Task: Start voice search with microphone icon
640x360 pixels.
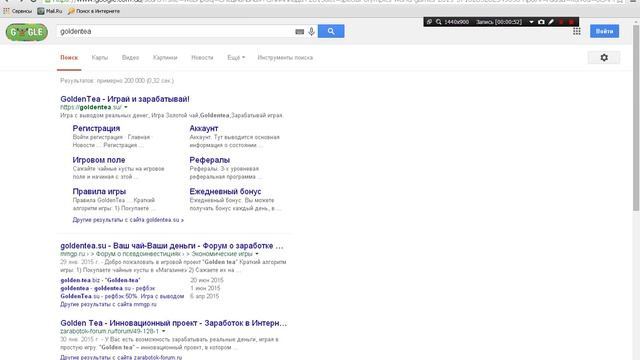Action: [x=311, y=31]
